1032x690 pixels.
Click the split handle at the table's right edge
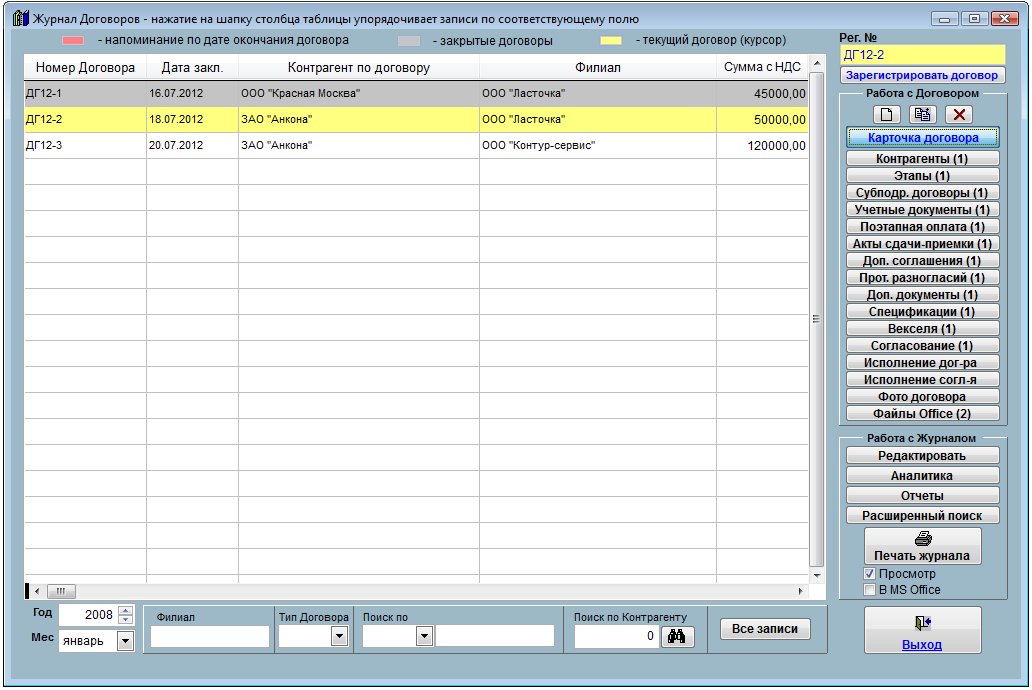coord(815,320)
